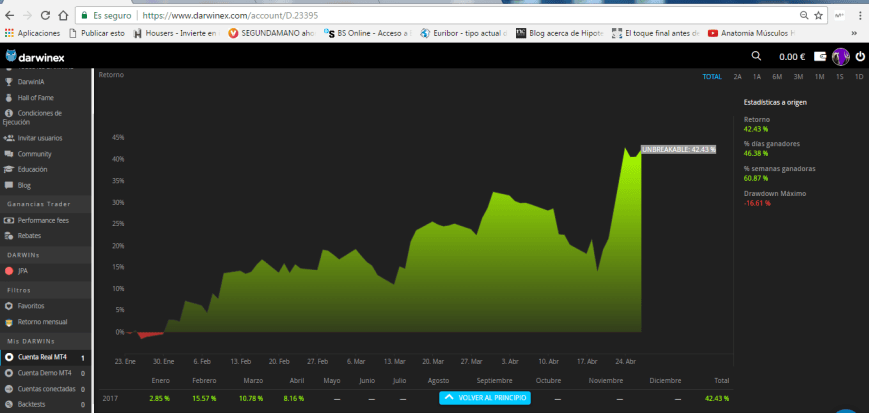The image size is (869, 413).
Task: Switch chart range to 1A
Action: click(x=757, y=77)
